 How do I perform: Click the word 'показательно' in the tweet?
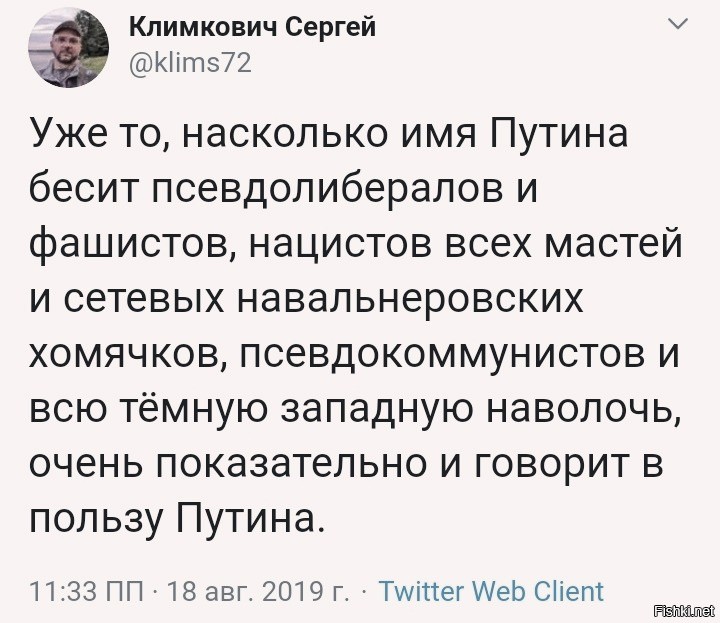tap(291, 465)
